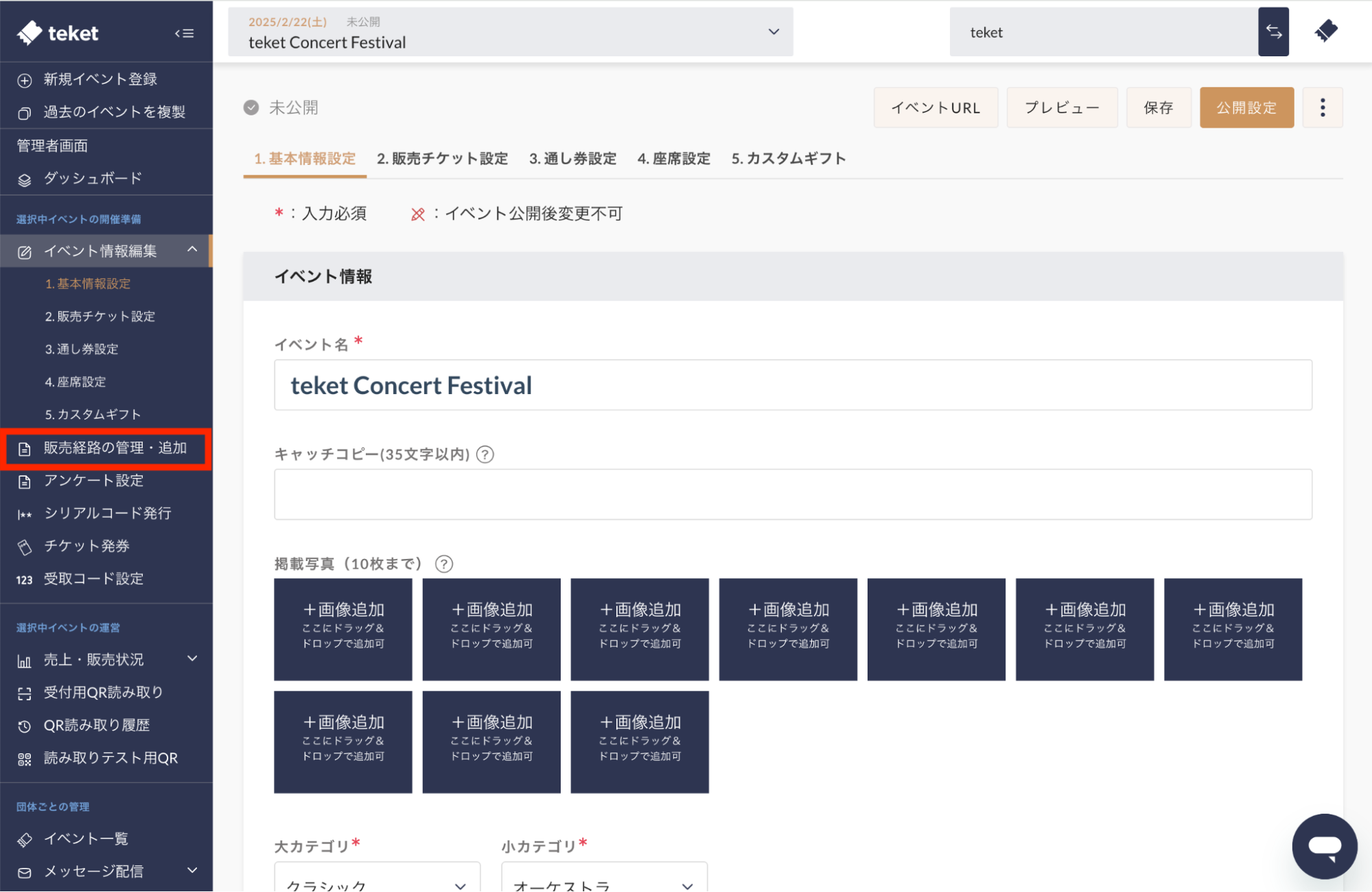Click the orange 公開設定 button

pos(1246,107)
